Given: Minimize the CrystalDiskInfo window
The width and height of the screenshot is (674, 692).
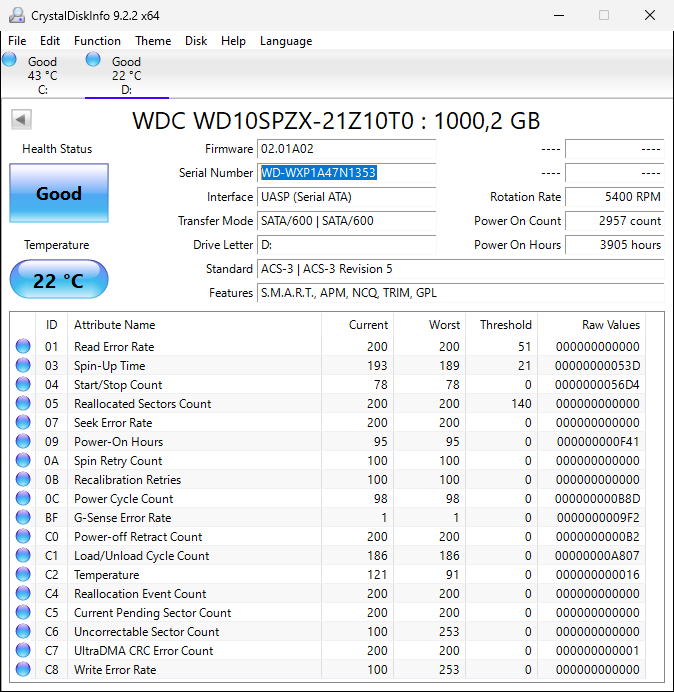Looking at the screenshot, I should [559, 15].
